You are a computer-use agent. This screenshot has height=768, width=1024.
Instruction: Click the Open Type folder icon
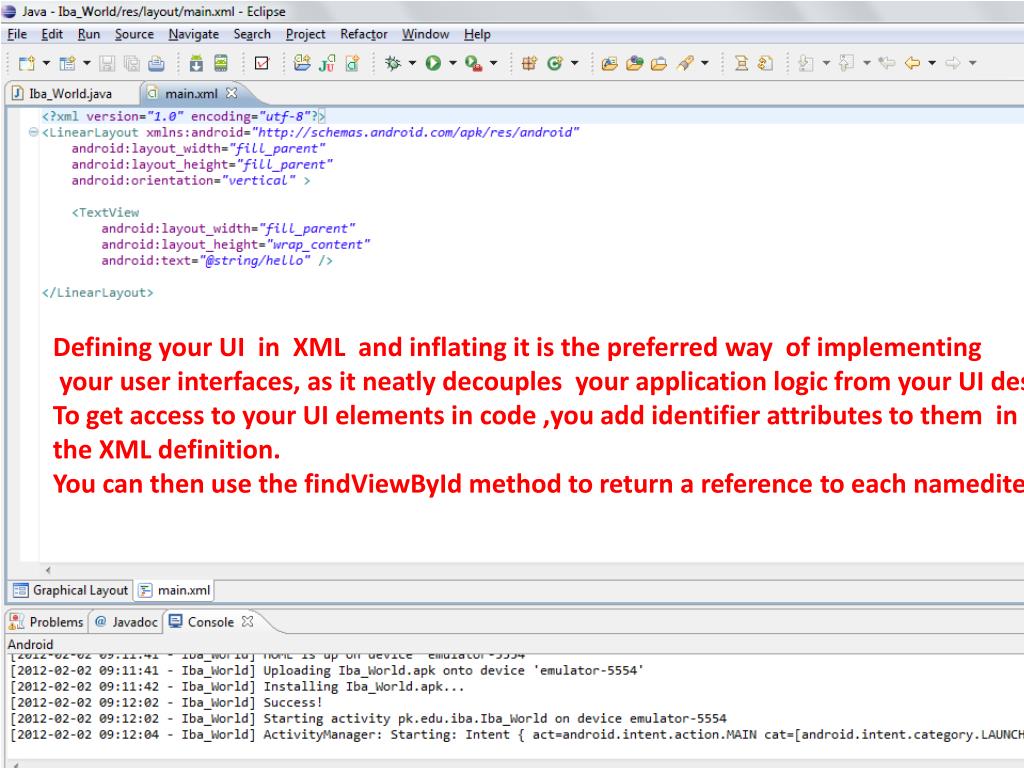tap(609, 63)
